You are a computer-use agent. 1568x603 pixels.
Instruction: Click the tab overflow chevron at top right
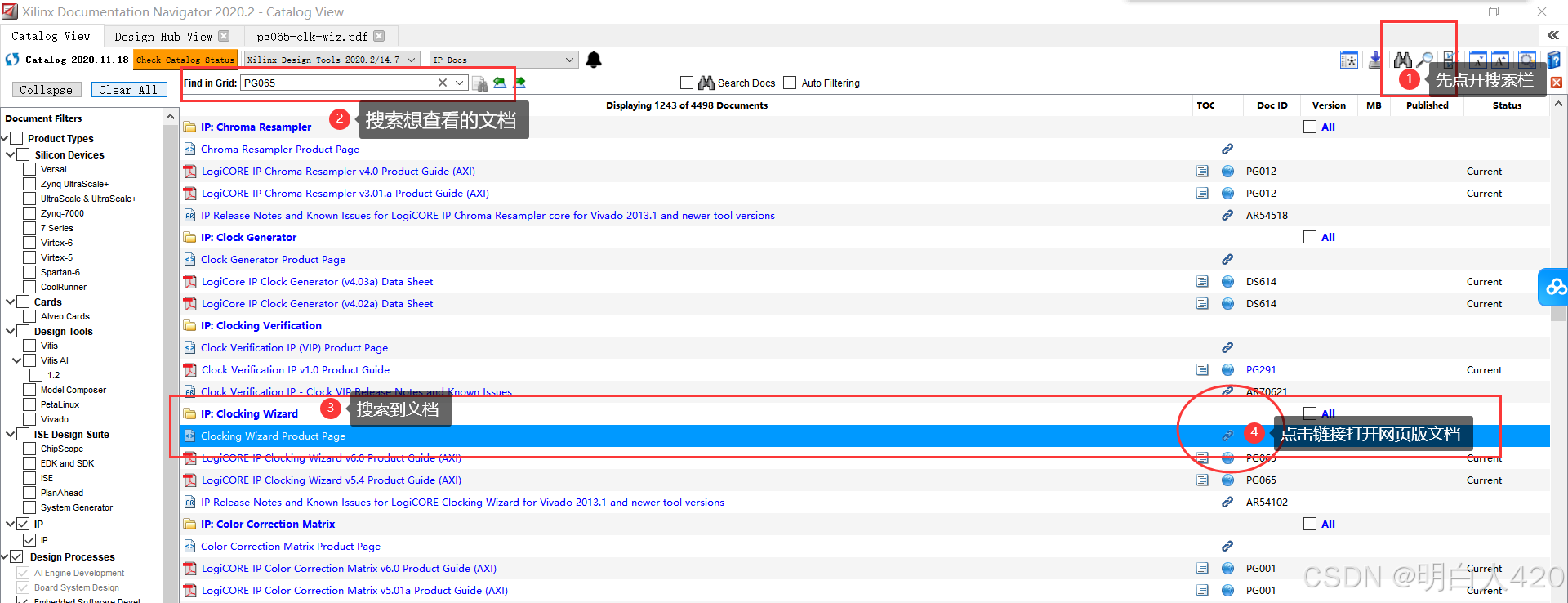tap(1553, 35)
